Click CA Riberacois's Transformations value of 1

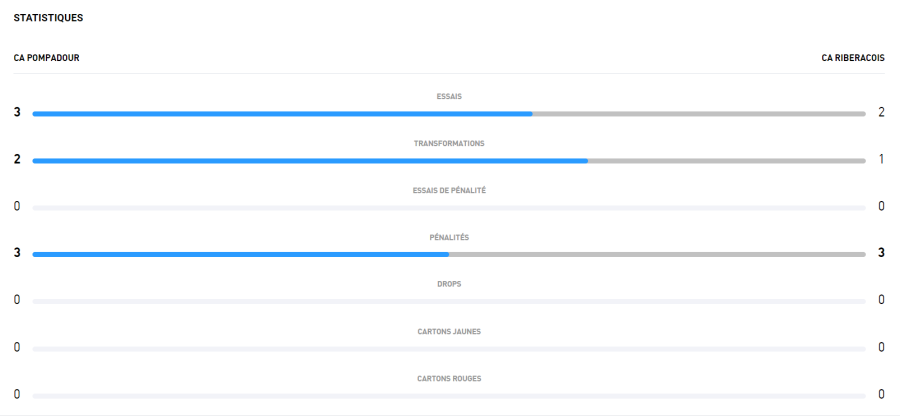881,159
